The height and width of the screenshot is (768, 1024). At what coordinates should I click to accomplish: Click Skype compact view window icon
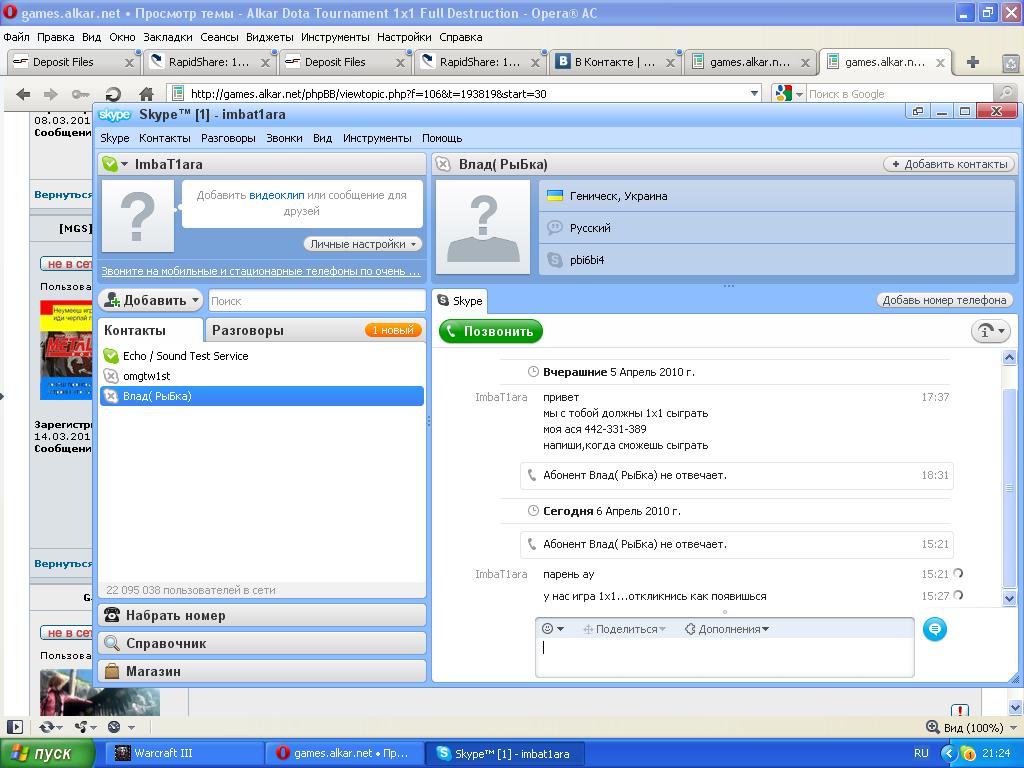918,112
